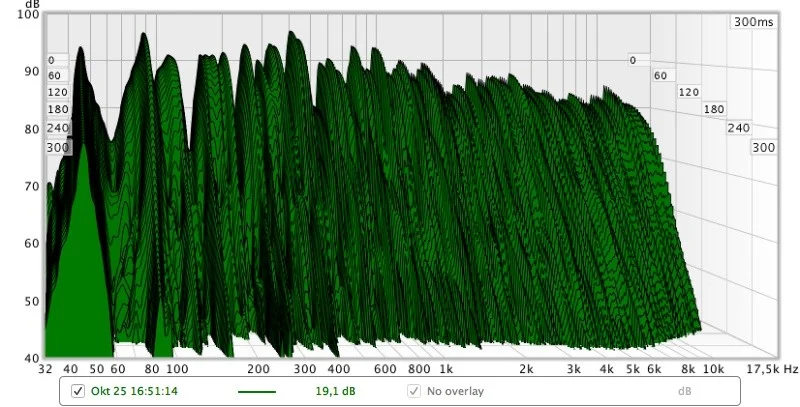Click the 90 dB level axis label
800x407 pixels.
pos(32,71)
